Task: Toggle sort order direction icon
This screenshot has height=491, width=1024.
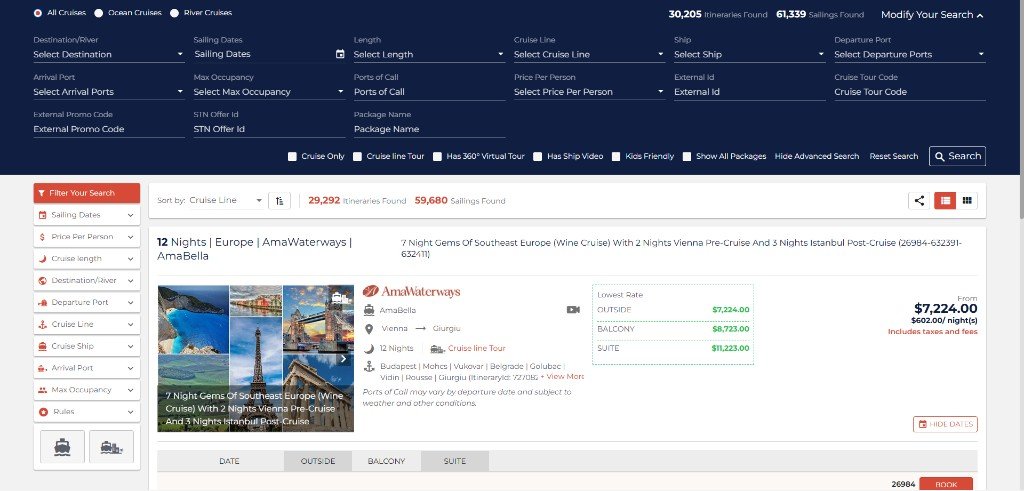Action: 280,200
